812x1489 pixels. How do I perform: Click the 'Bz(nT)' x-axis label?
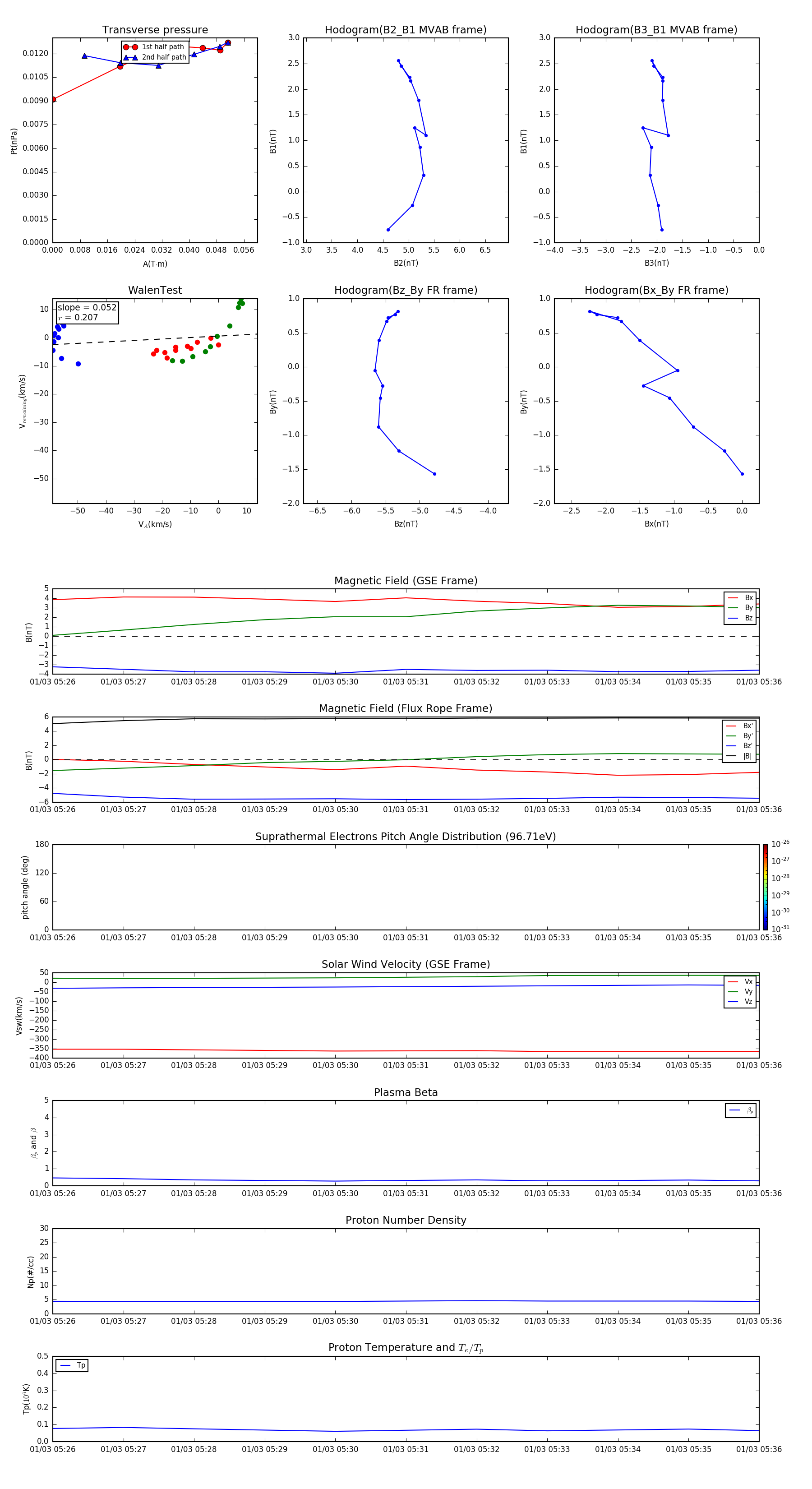406,524
